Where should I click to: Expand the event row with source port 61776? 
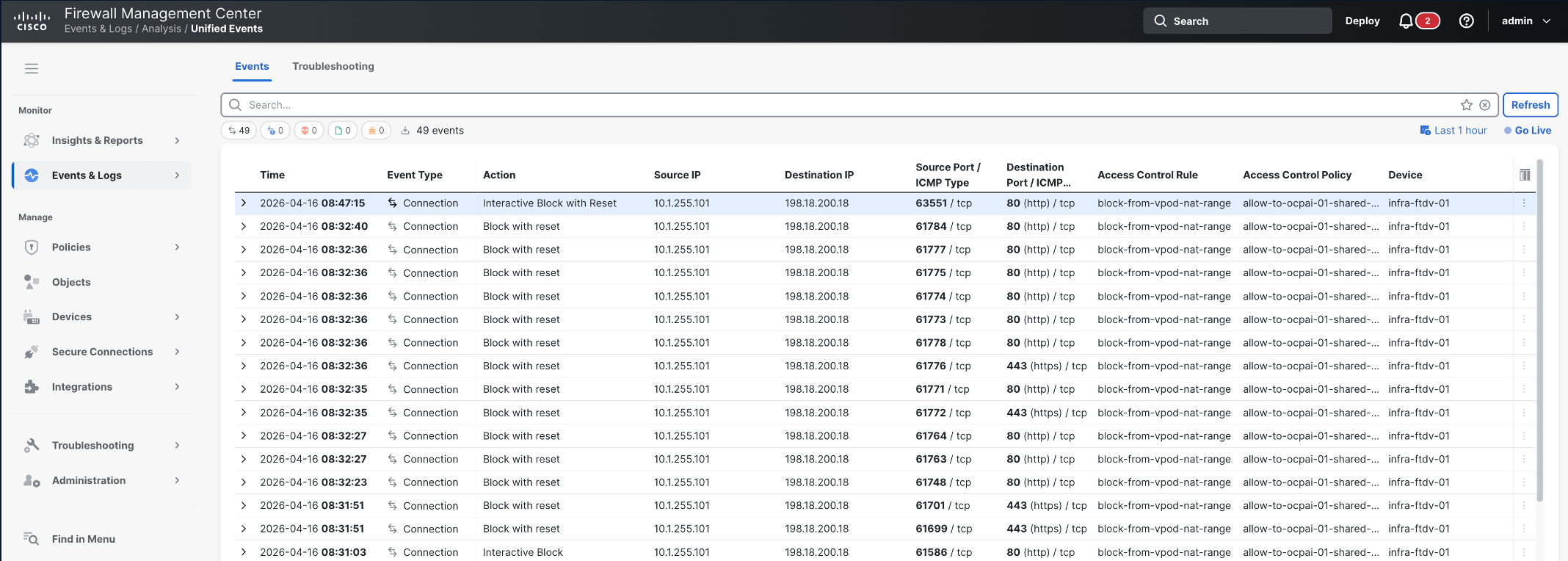coord(244,366)
